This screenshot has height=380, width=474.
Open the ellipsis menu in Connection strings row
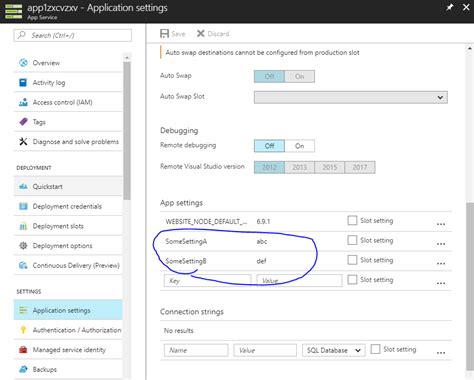pyautogui.click(x=441, y=352)
